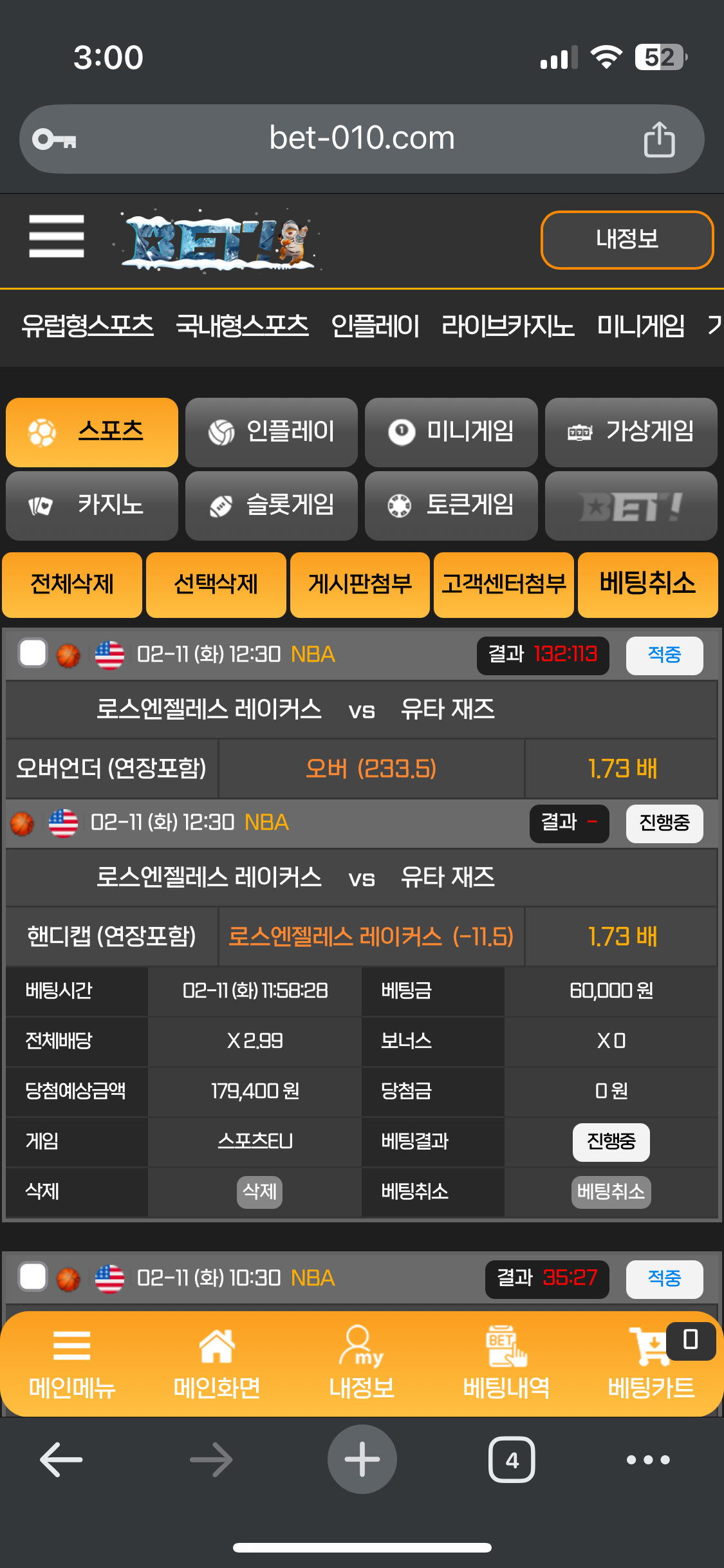Tap the share icon in address bar
Image resolution: width=724 pixels, height=1568 pixels.
pos(659,139)
